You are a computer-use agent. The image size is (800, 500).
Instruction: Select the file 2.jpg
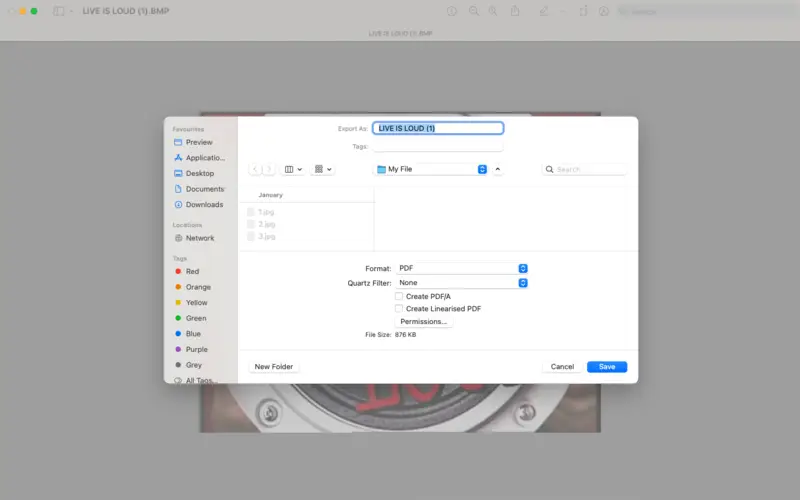click(261, 224)
